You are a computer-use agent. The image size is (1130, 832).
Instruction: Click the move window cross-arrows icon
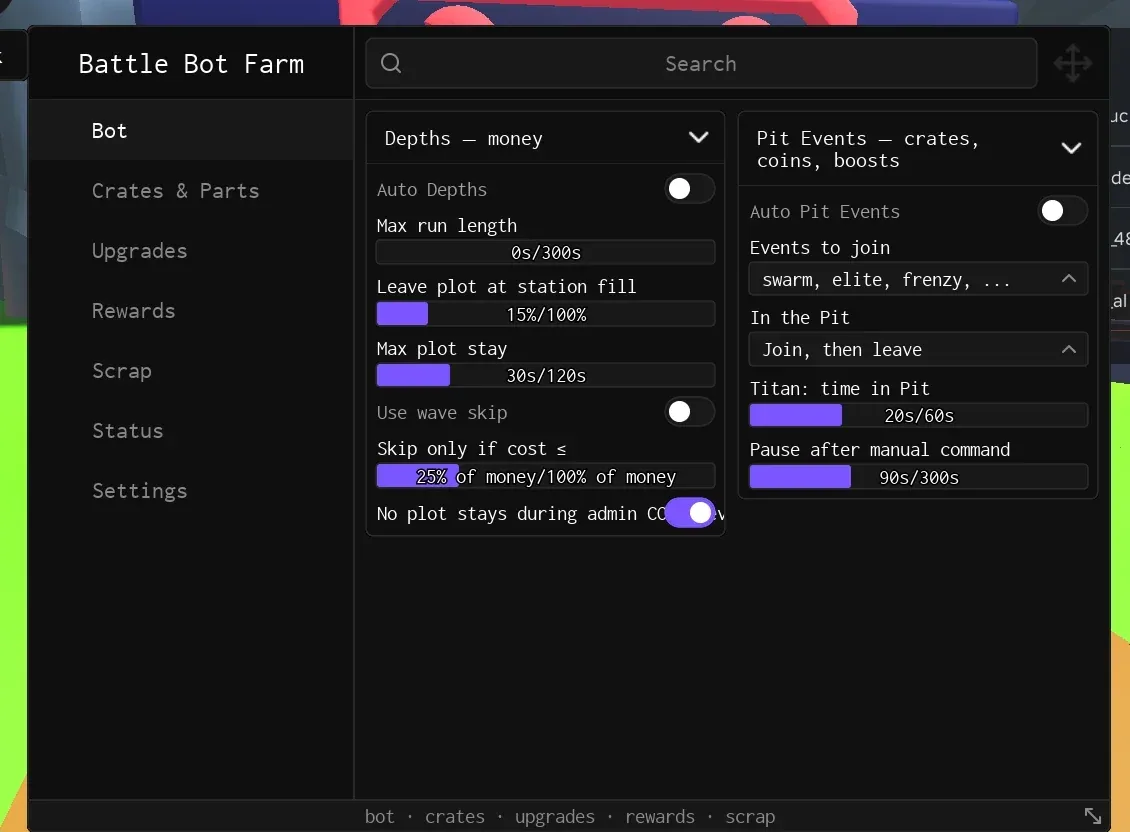click(x=1072, y=63)
